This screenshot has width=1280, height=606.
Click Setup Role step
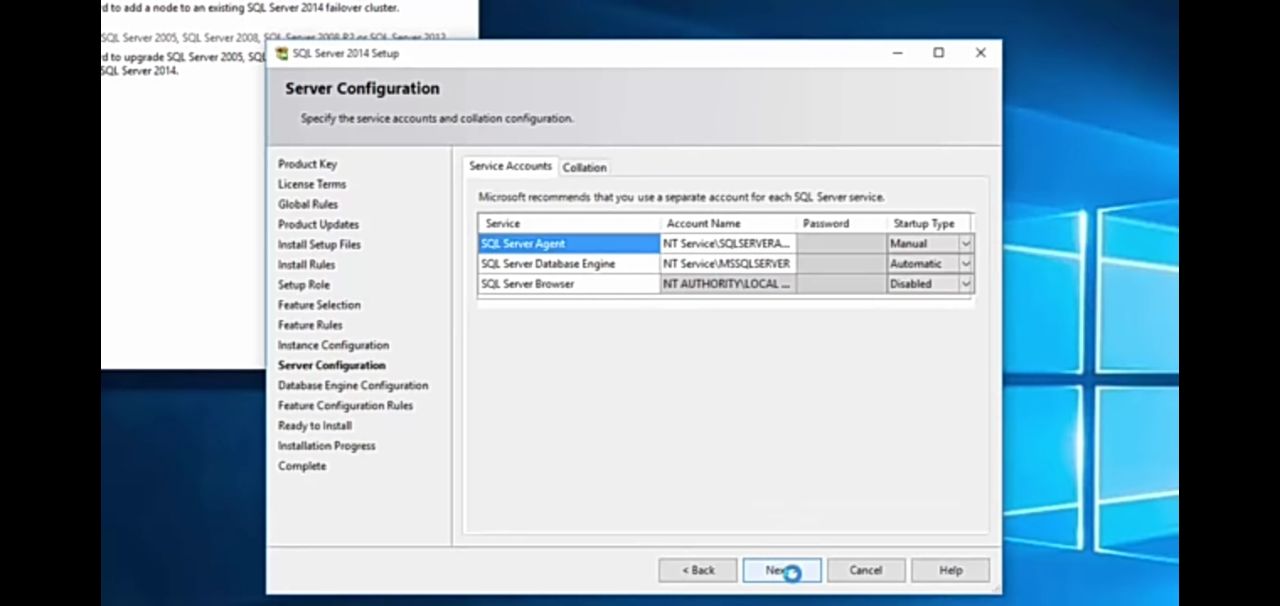pos(304,284)
